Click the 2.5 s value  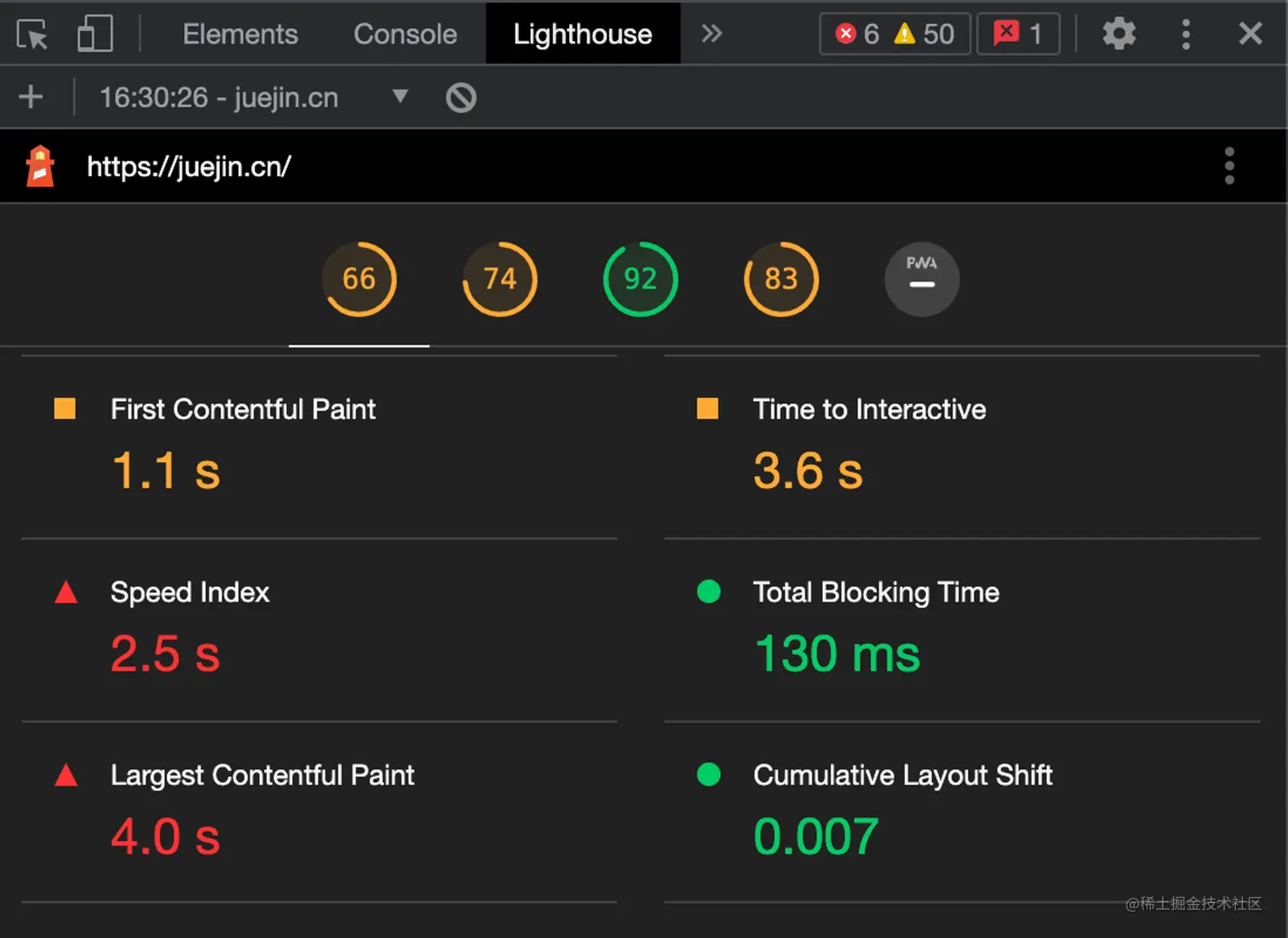click(166, 654)
